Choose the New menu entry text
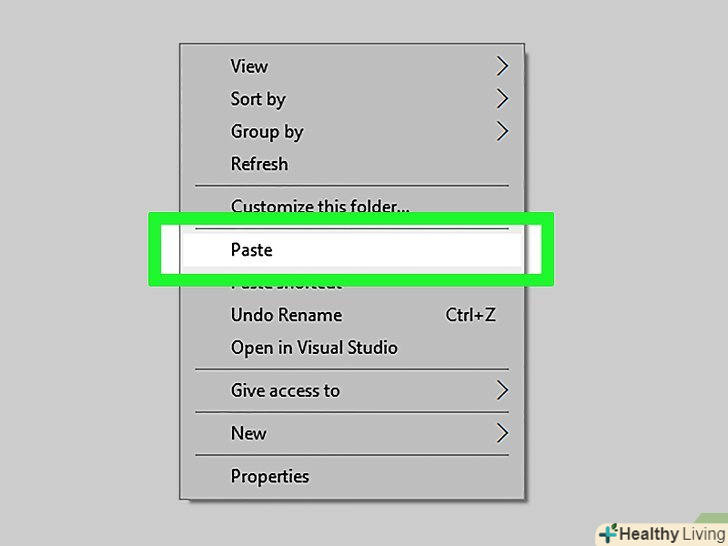Screen dimensions: 728x546 click(249, 433)
